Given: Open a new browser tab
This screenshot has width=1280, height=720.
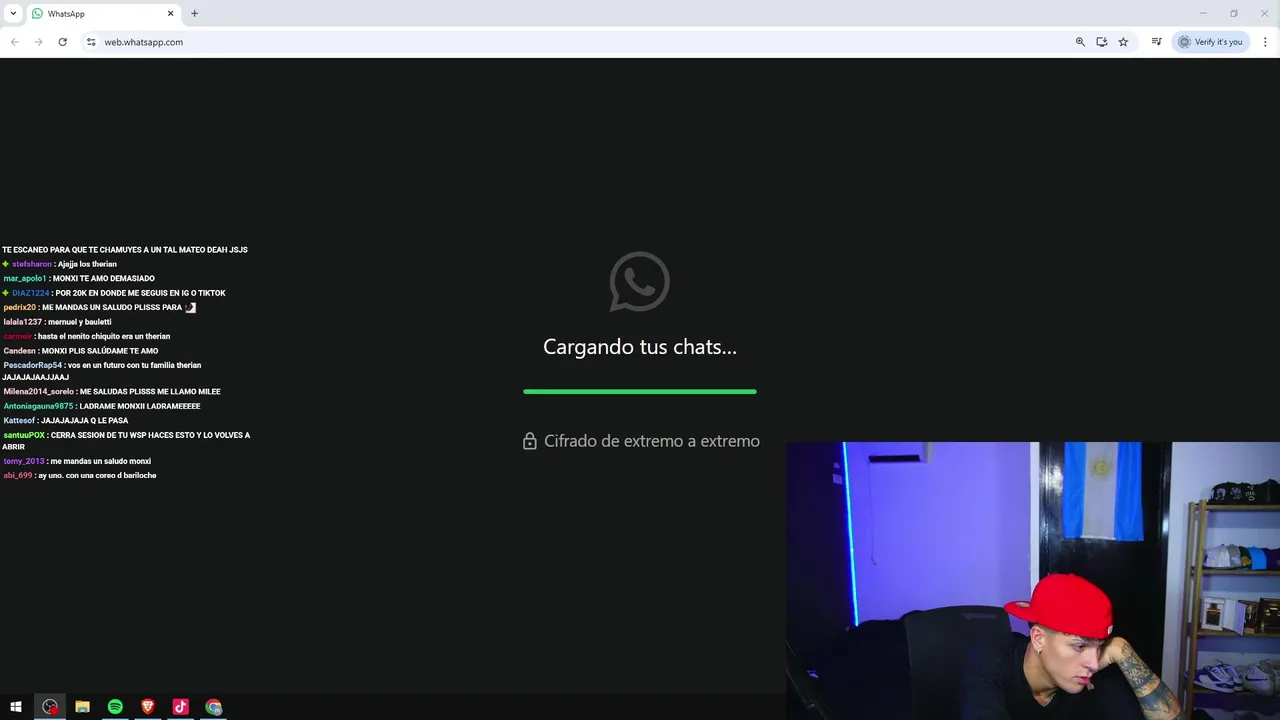Looking at the screenshot, I should pos(194,14).
